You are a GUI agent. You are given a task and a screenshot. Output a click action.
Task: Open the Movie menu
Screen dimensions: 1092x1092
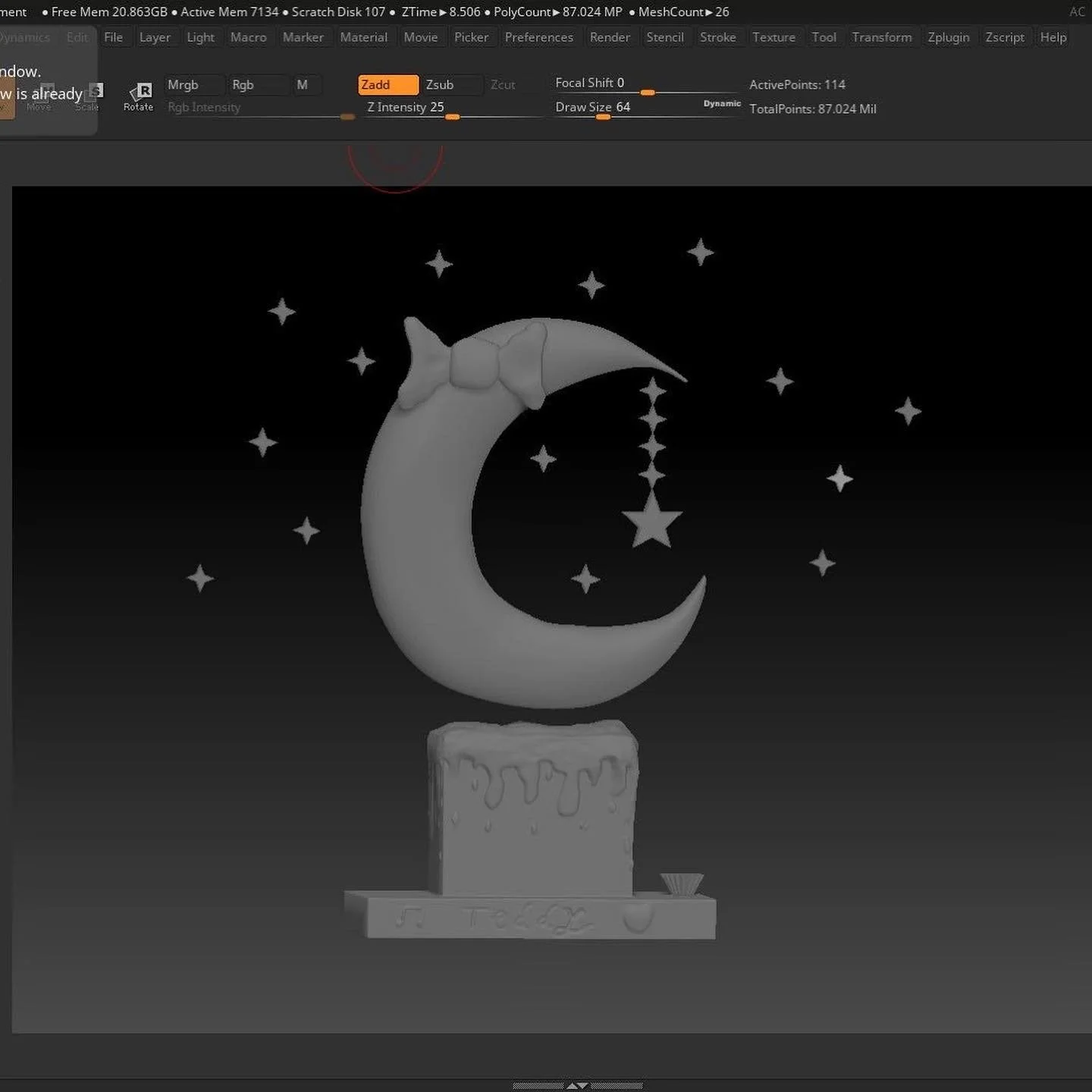point(421,37)
